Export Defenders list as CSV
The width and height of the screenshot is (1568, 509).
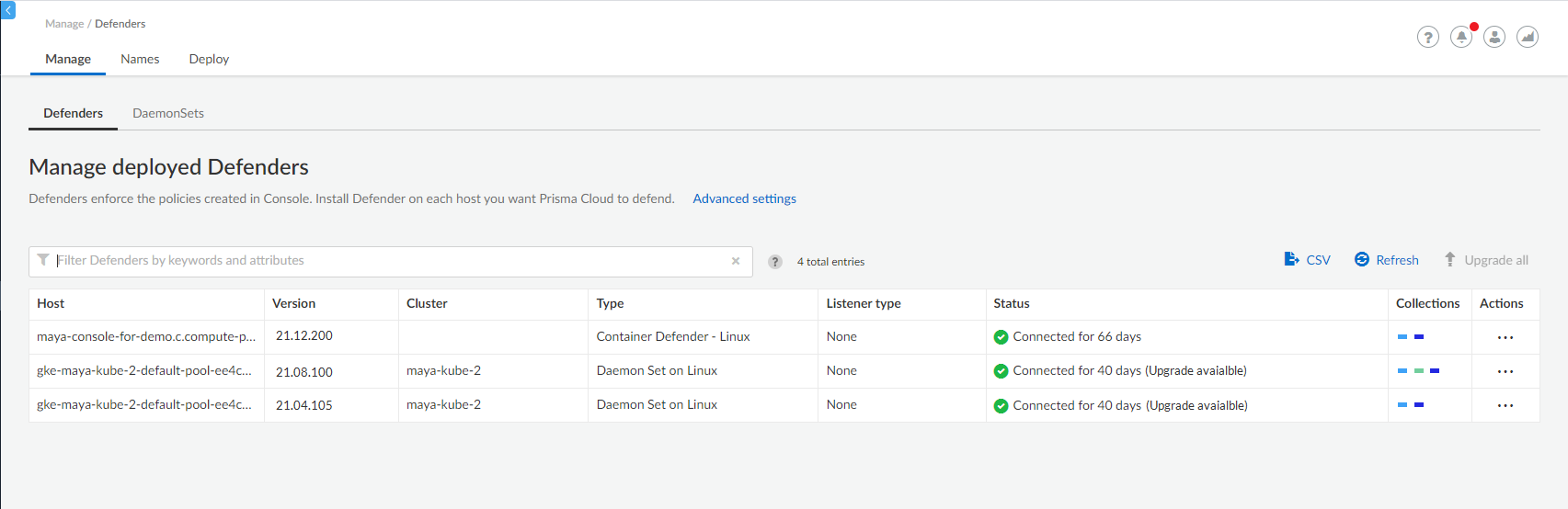pyautogui.click(x=1307, y=260)
